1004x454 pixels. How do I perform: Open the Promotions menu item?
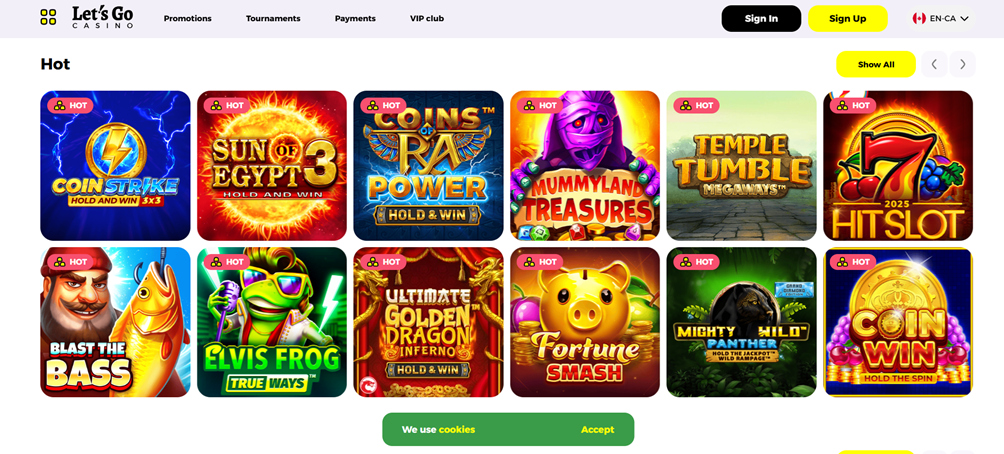coord(188,19)
